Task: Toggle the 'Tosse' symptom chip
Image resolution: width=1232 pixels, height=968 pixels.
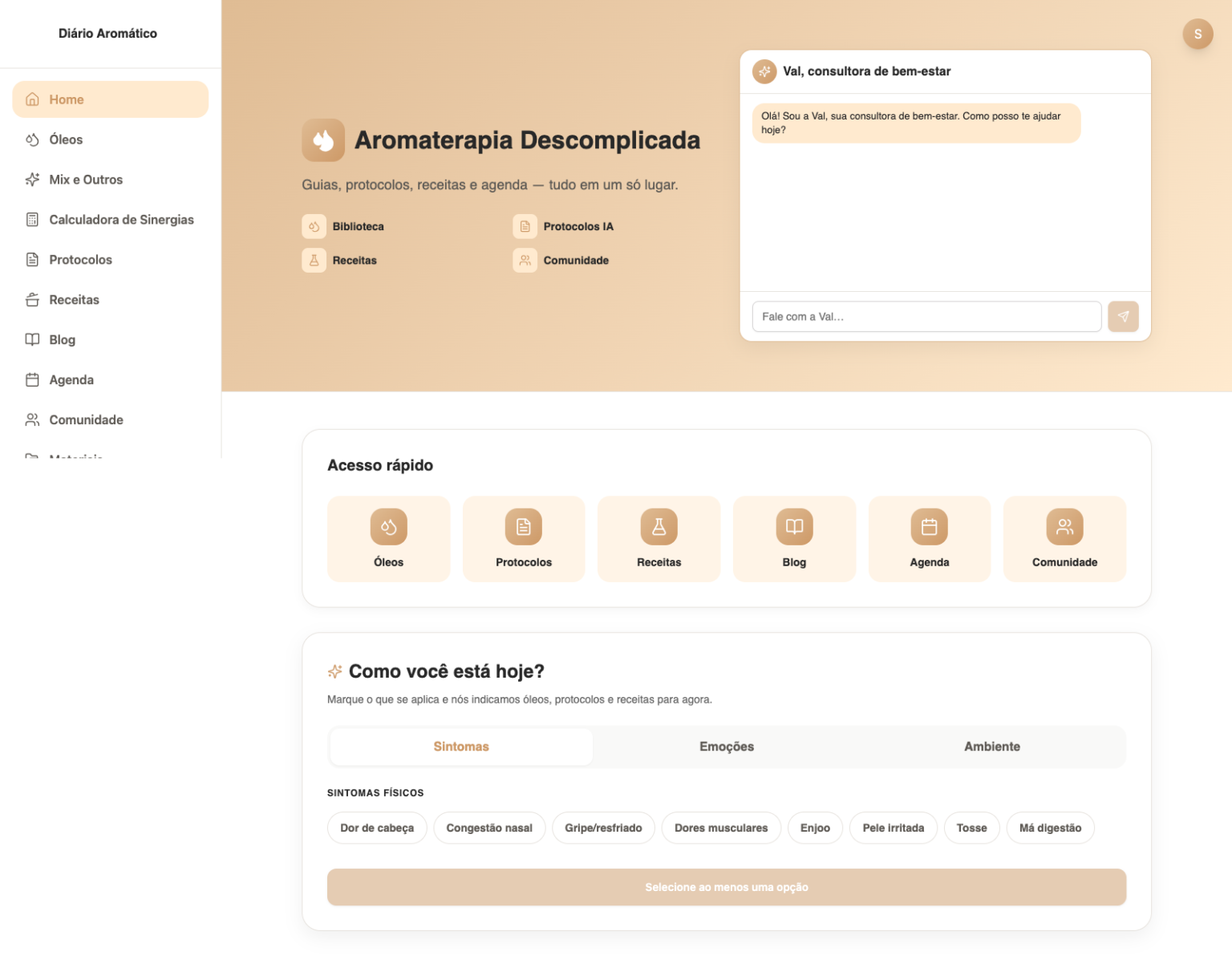Action: [971, 828]
